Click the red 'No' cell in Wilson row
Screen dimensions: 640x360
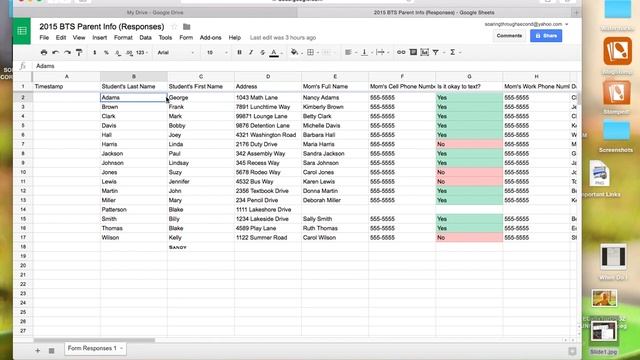tap(469, 238)
